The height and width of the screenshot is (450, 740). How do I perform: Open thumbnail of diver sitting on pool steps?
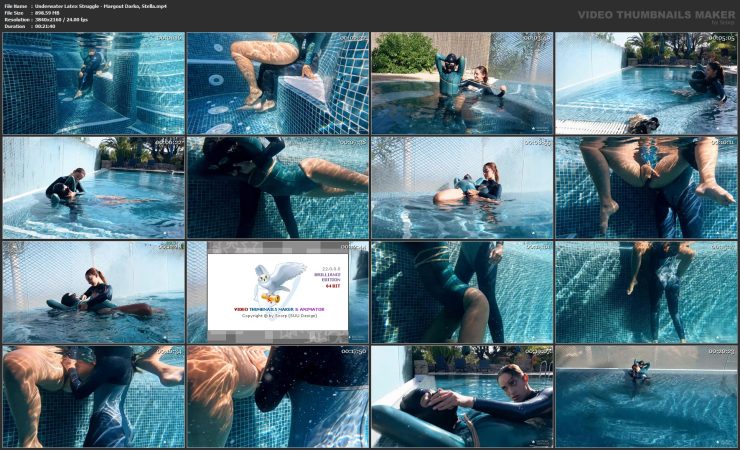pos(93,83)
